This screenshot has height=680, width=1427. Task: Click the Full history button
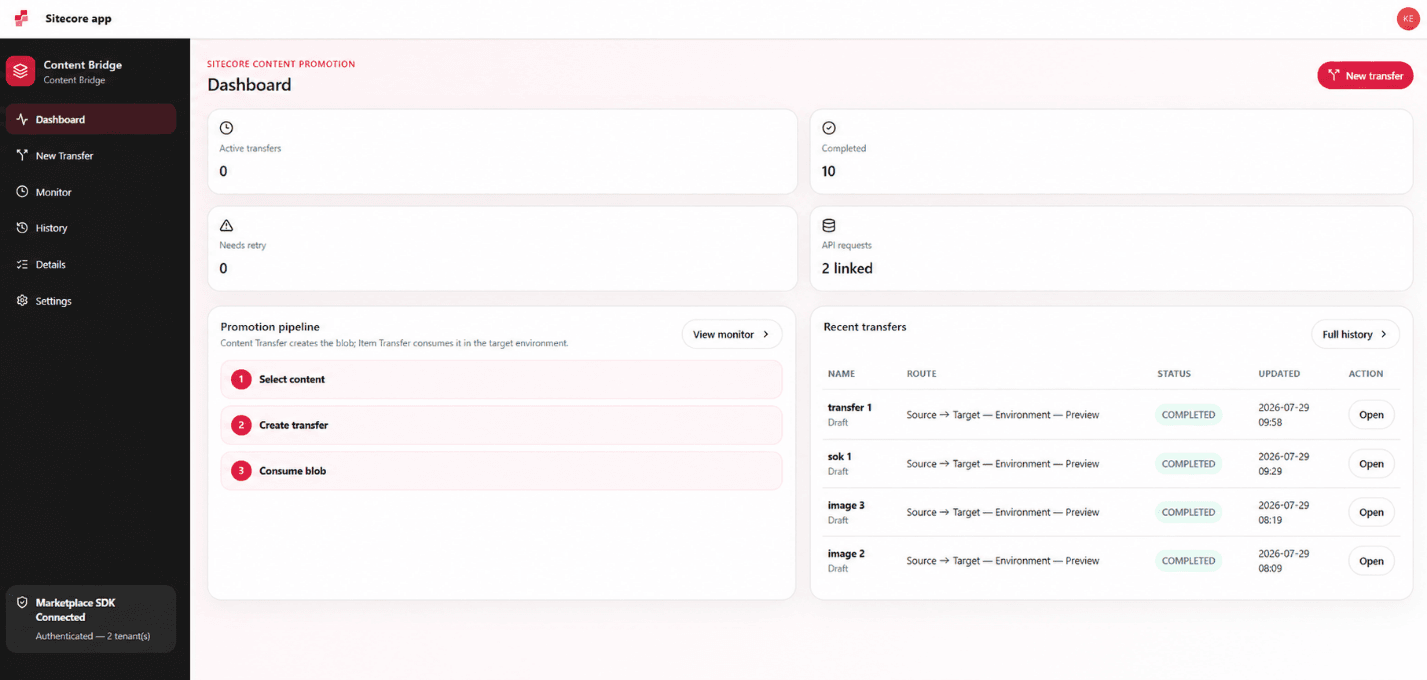(1355, 334)
